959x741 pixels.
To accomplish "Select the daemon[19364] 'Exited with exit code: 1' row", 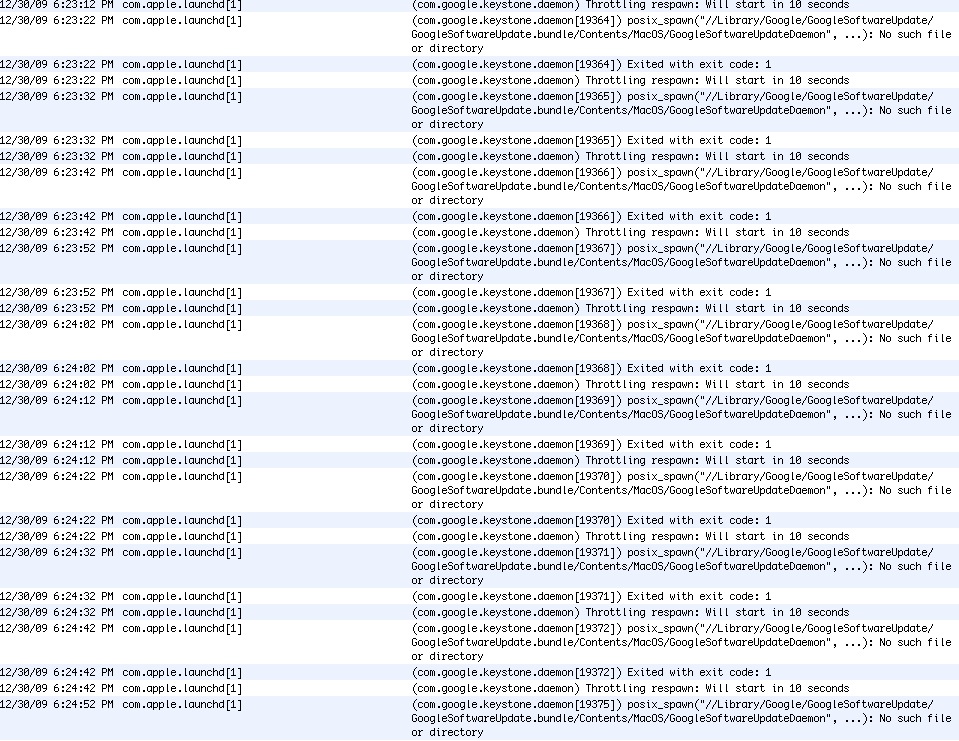I will 480,64.
